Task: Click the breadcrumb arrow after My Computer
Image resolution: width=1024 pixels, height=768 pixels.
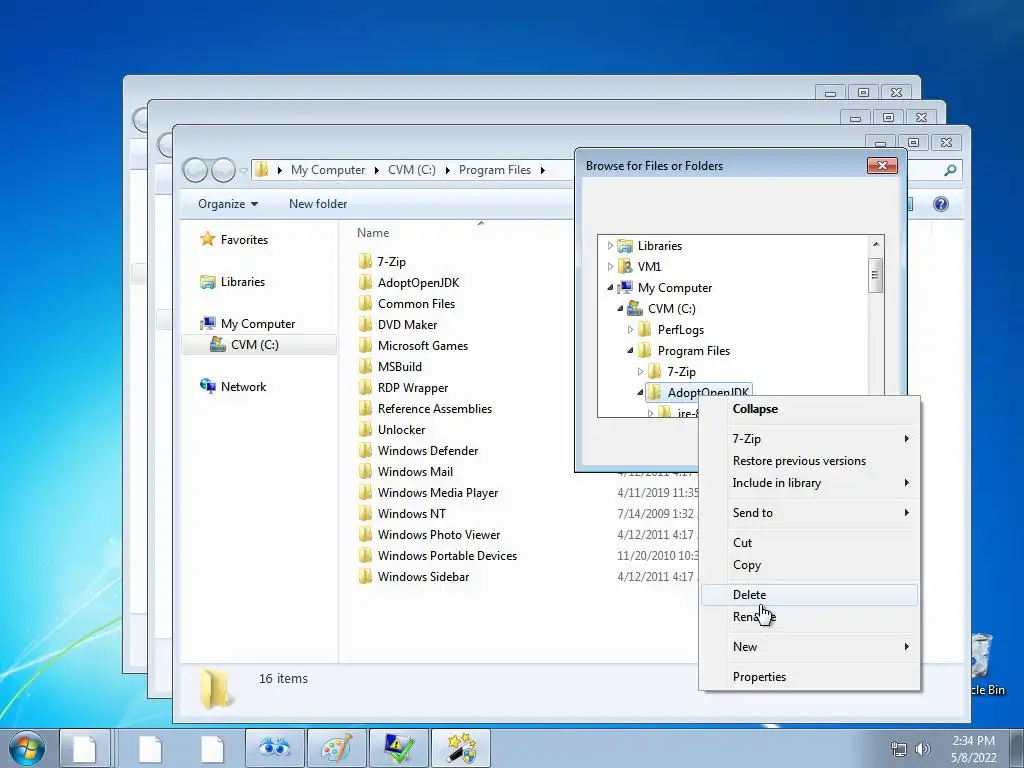Action: tap(376, 170)
